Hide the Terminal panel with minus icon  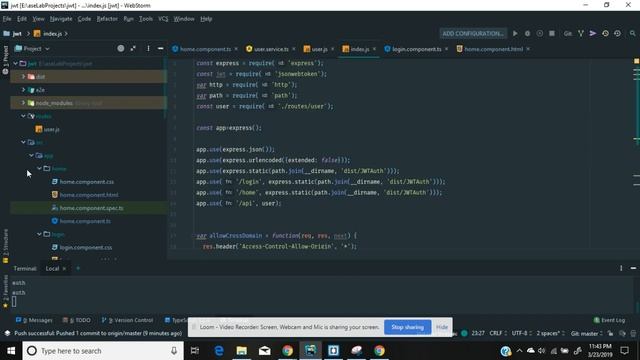(x=633, y=268)
